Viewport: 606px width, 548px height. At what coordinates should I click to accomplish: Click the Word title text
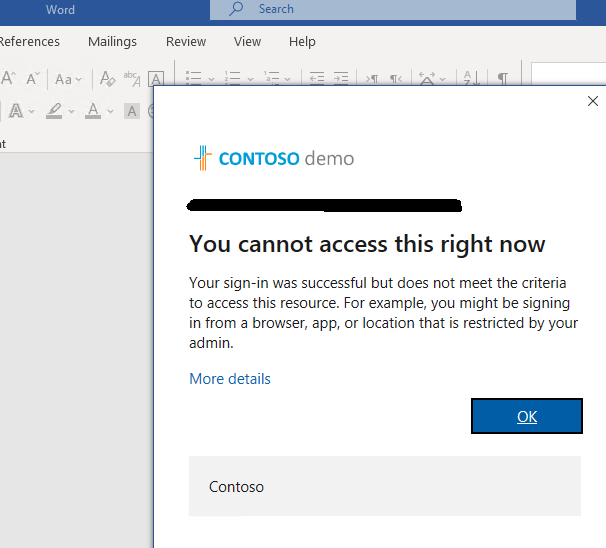click(60, 10)
